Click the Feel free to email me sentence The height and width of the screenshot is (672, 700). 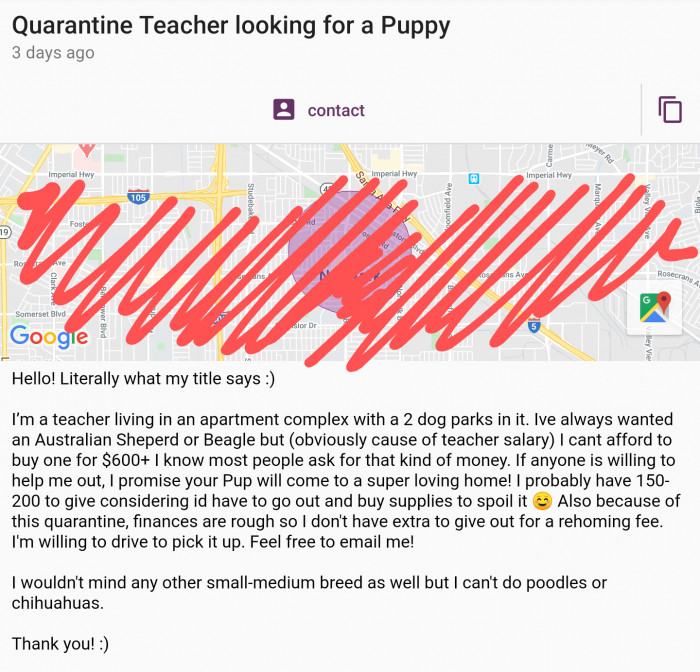[332, 542]
